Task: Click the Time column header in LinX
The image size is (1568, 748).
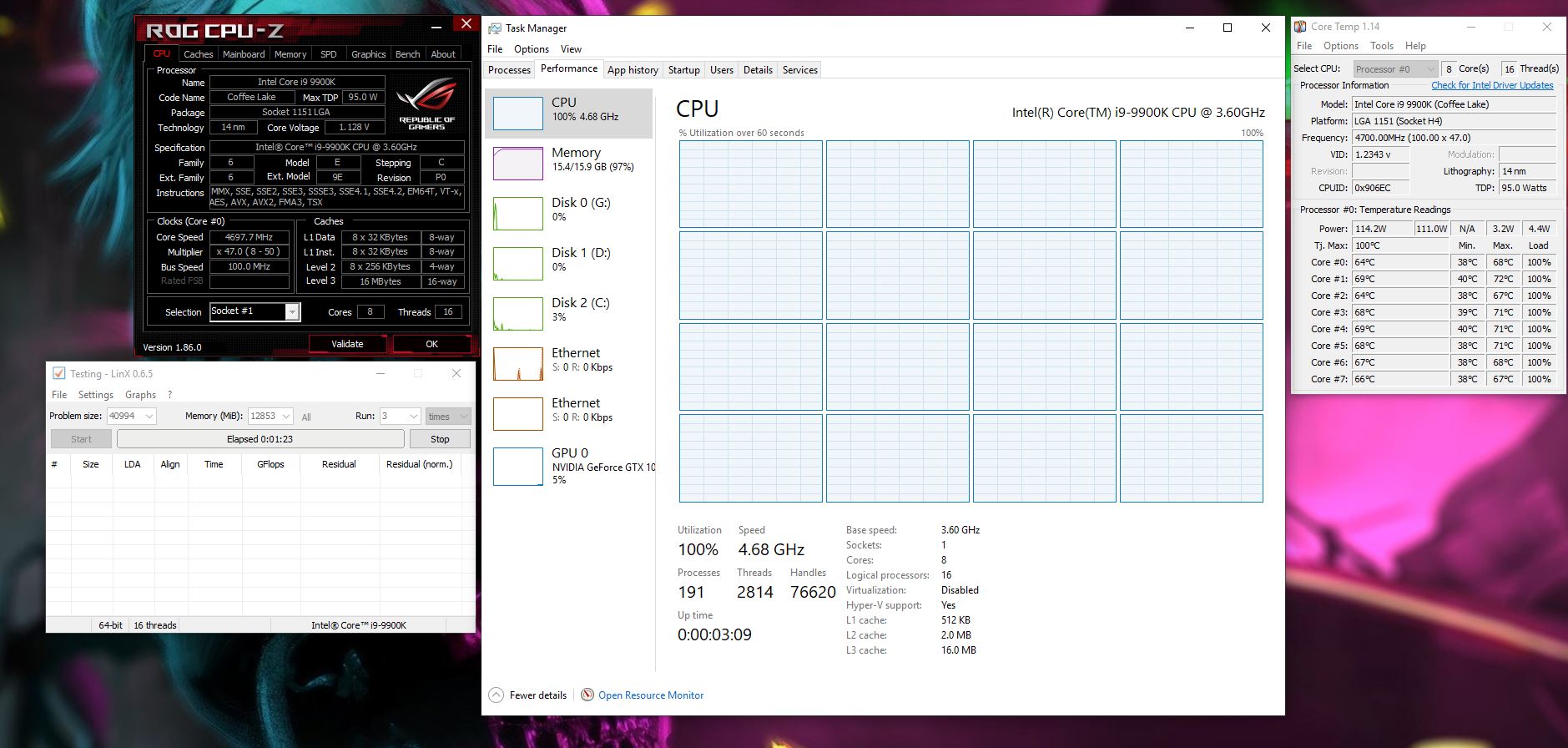Action: 214,464
